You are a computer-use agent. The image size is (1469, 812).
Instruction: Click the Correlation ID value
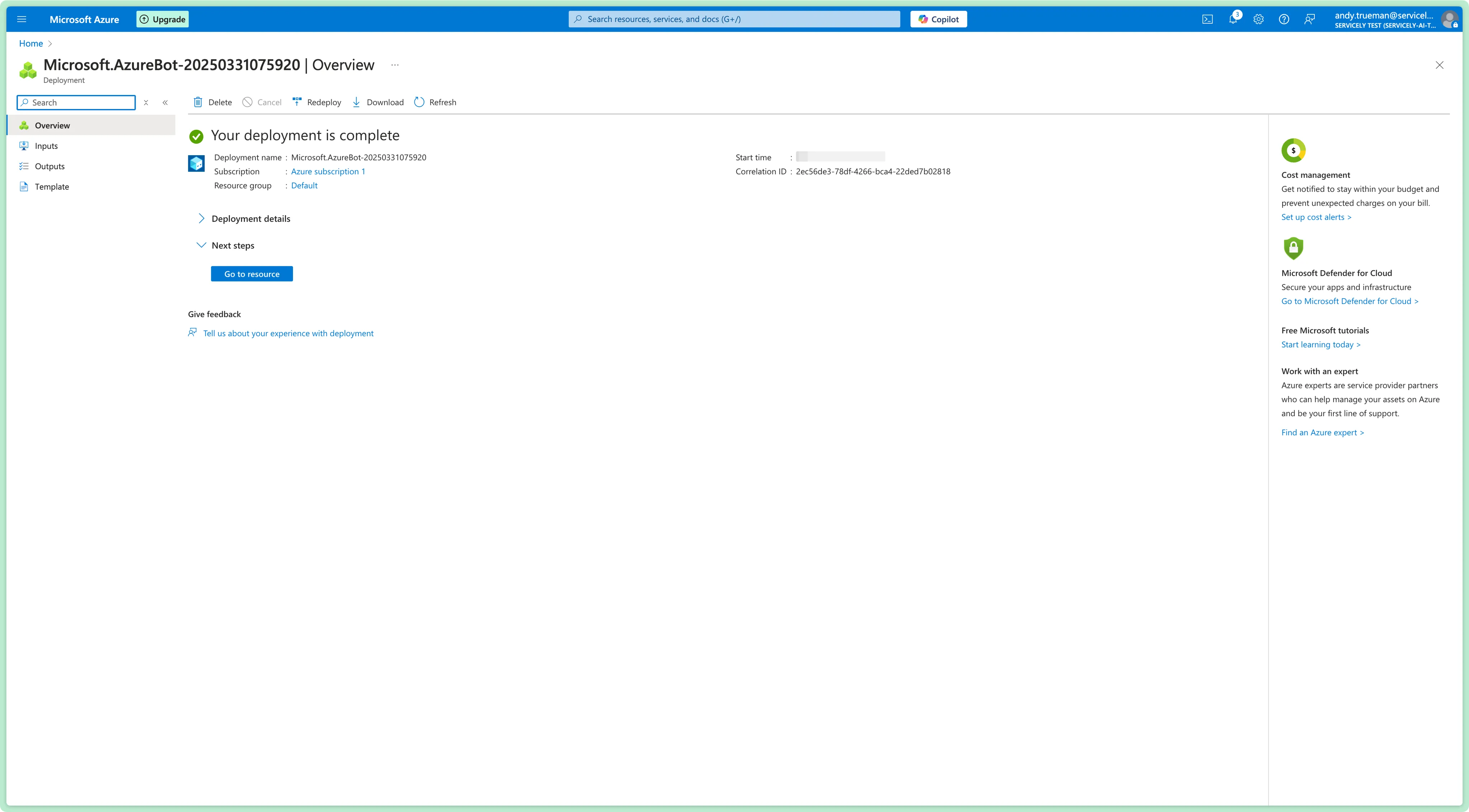point(873,172)
